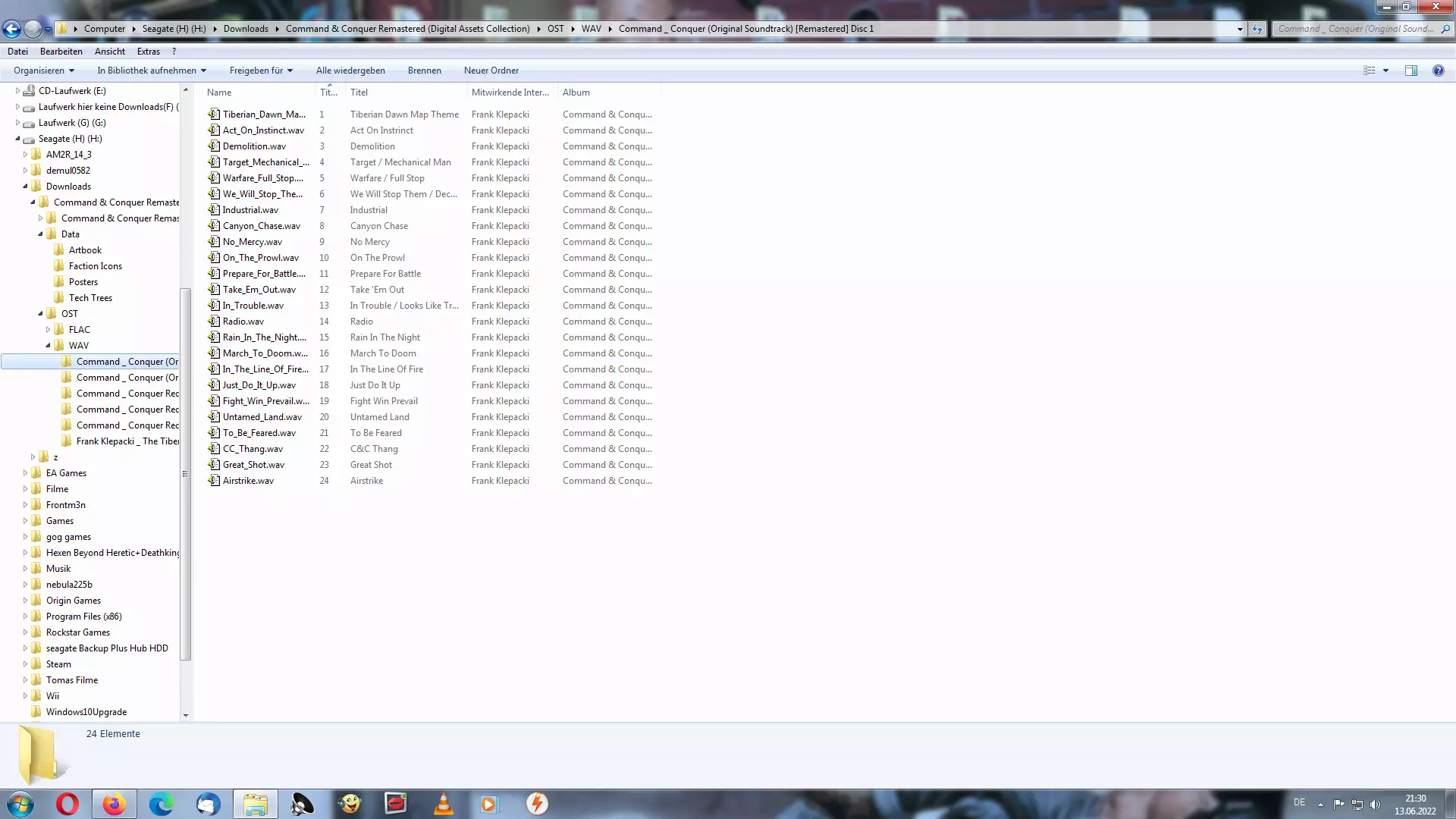
Task: Collapse the Seagate (H) drive node
Action: 17,139
